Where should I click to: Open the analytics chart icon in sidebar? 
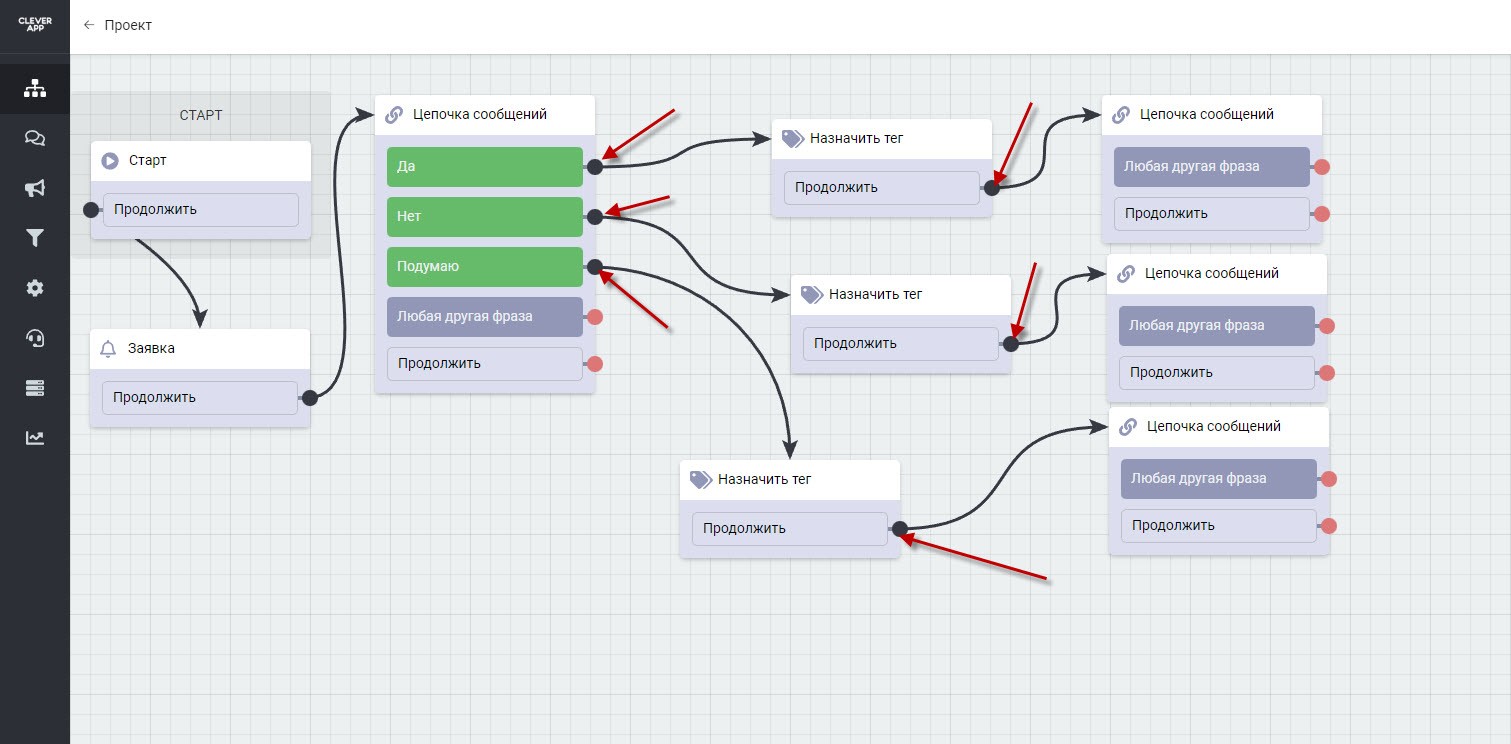(35, 437)
